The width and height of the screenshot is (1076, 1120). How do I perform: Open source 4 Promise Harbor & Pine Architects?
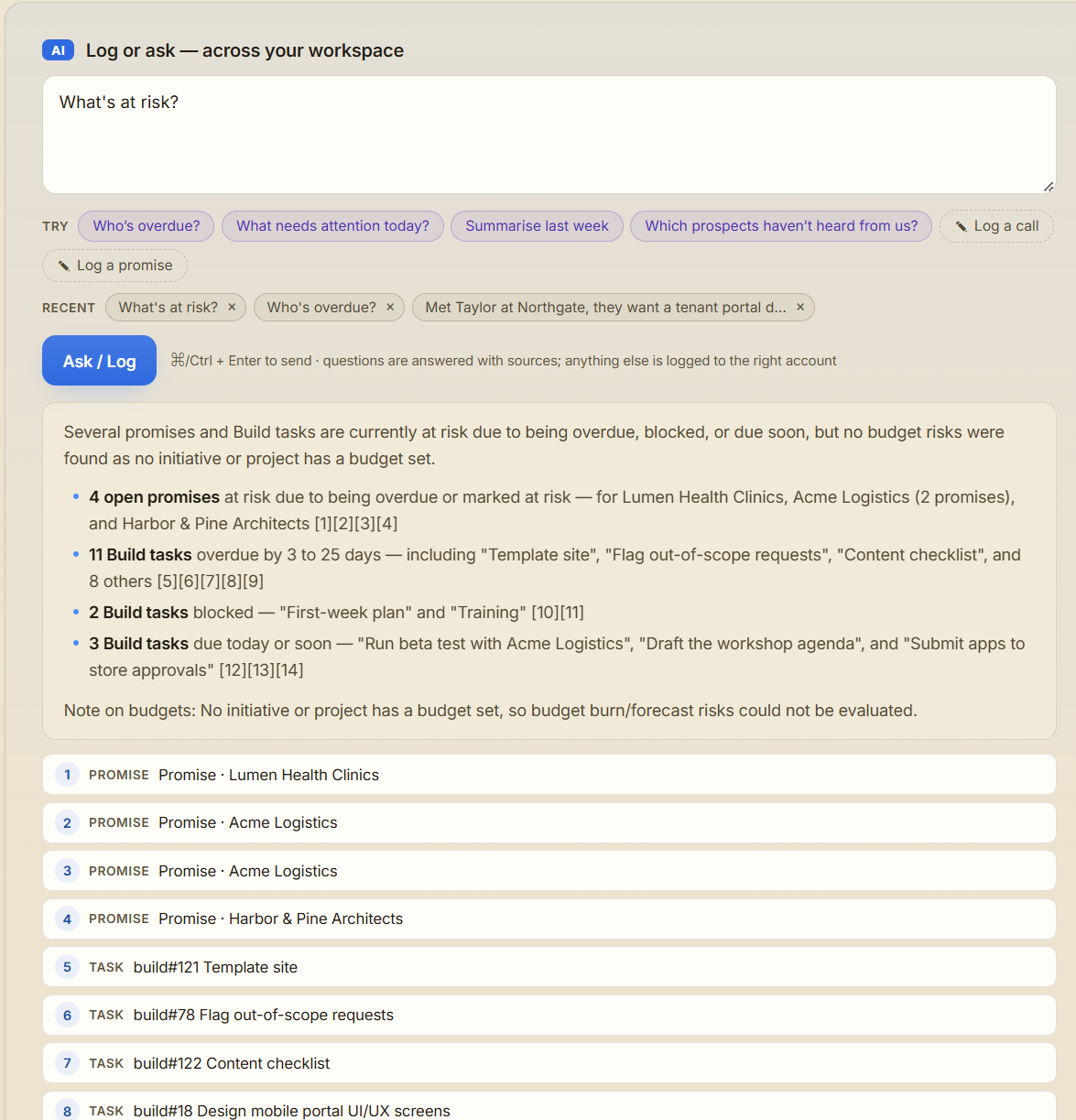point(549,919)
